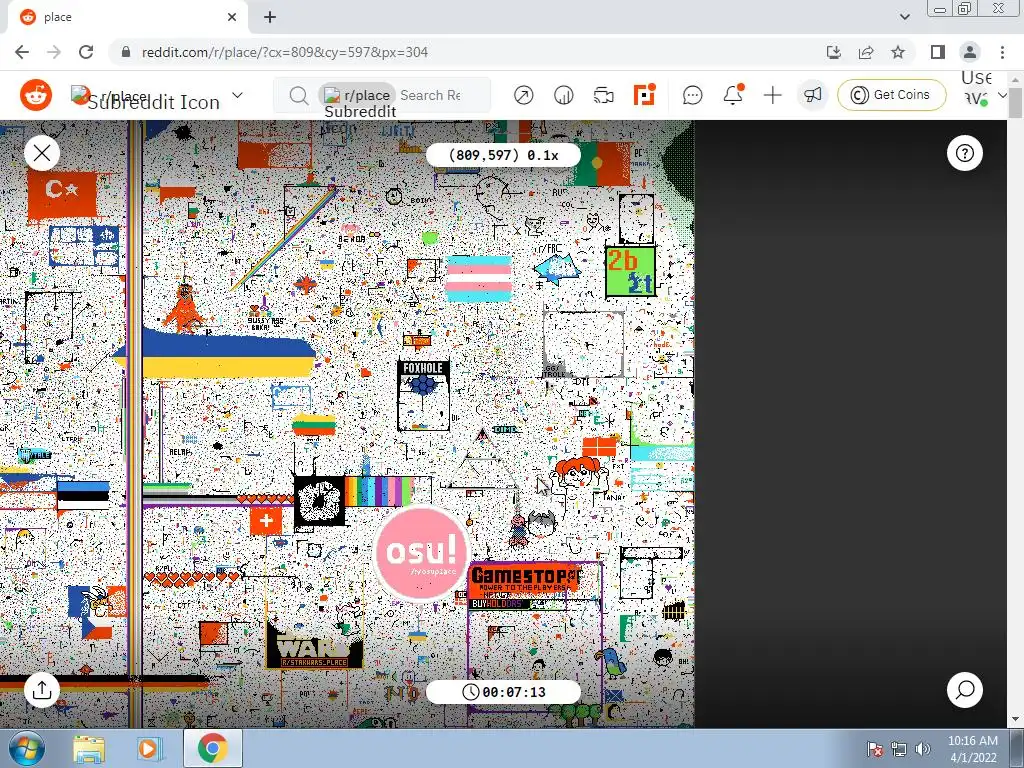The image size is (1024, 768).
Task: Click the advertise megaphone icon
Action: click(812, 95)
